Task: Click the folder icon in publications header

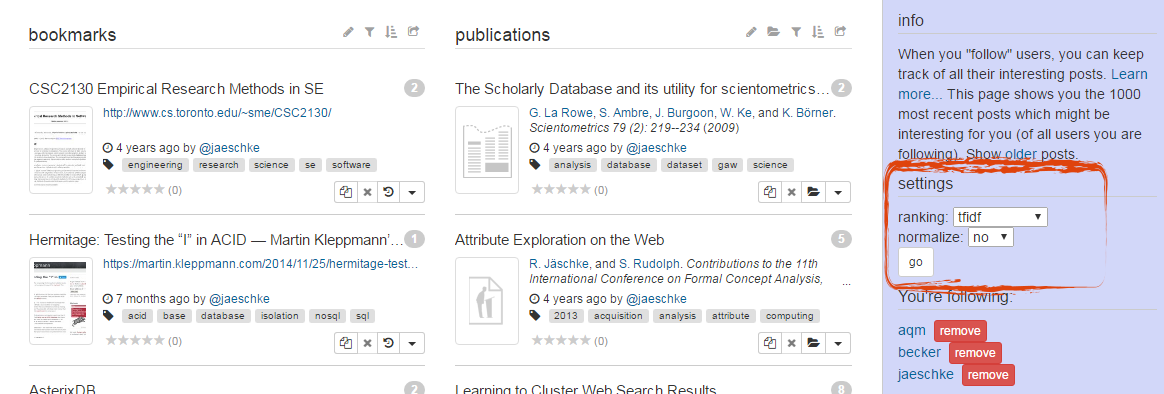Action: click(x=773, y=32)
